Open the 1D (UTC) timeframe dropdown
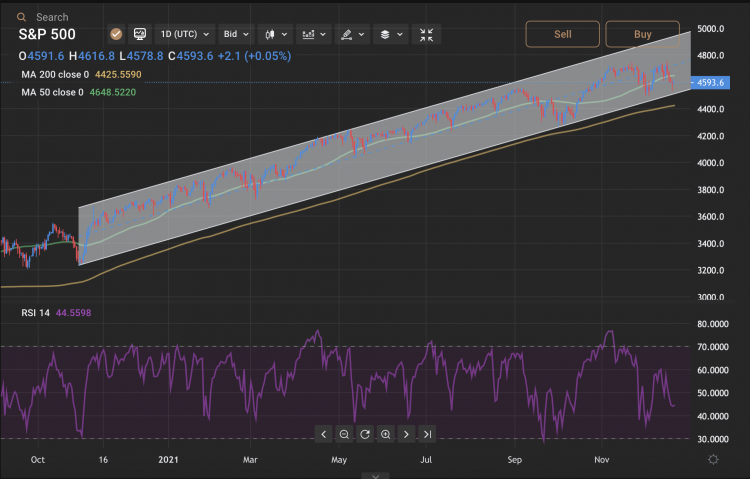The width and height of the screenshot is (750, 479). 185,34
